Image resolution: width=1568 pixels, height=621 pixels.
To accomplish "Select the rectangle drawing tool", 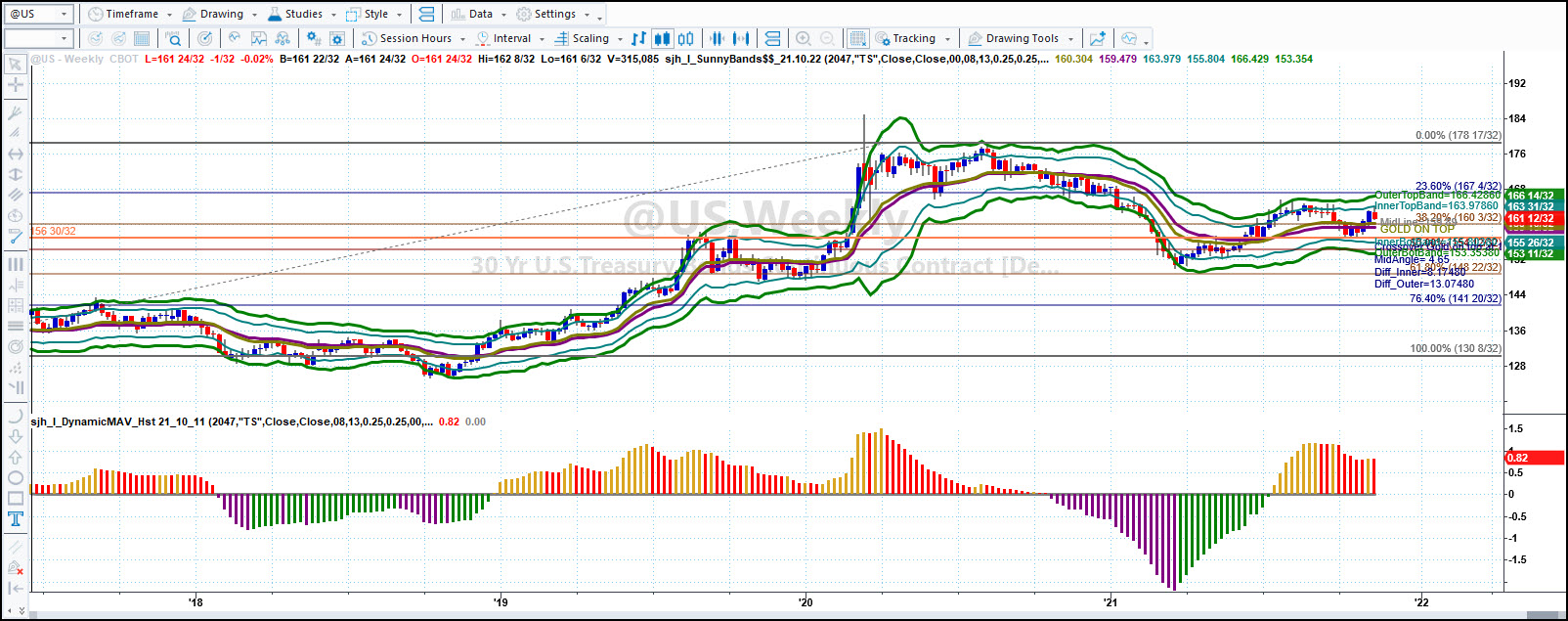I will 16,498.
